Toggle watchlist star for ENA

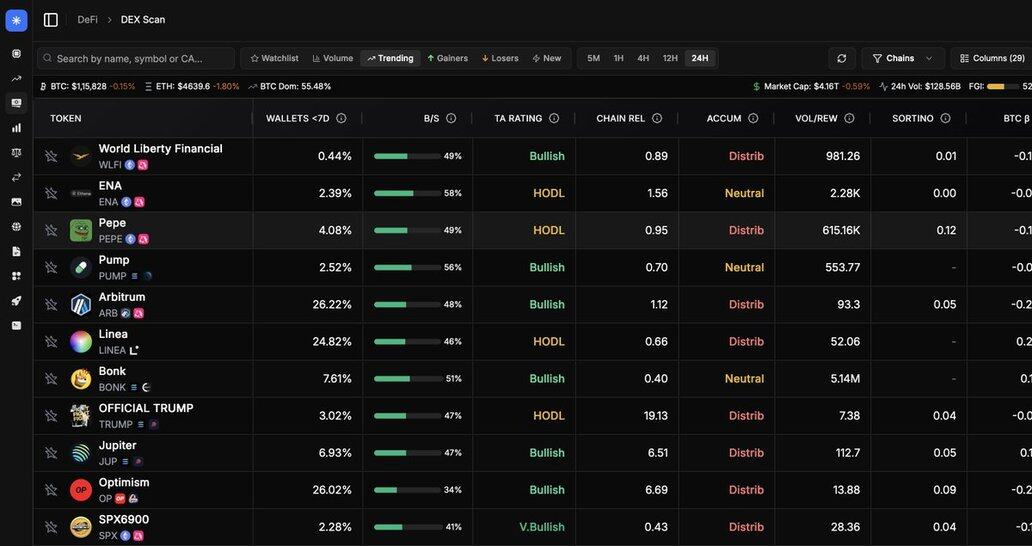(51, 193)
